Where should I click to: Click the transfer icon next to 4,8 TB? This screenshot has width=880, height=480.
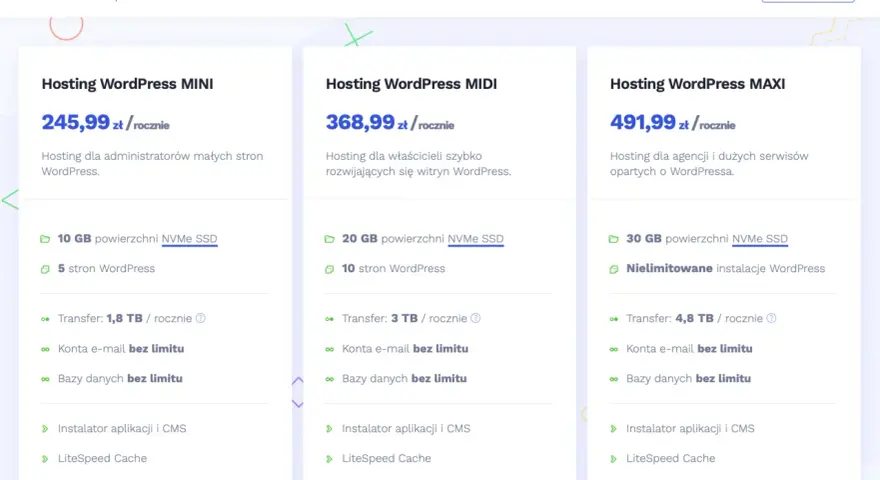click(x=613, y=319)
